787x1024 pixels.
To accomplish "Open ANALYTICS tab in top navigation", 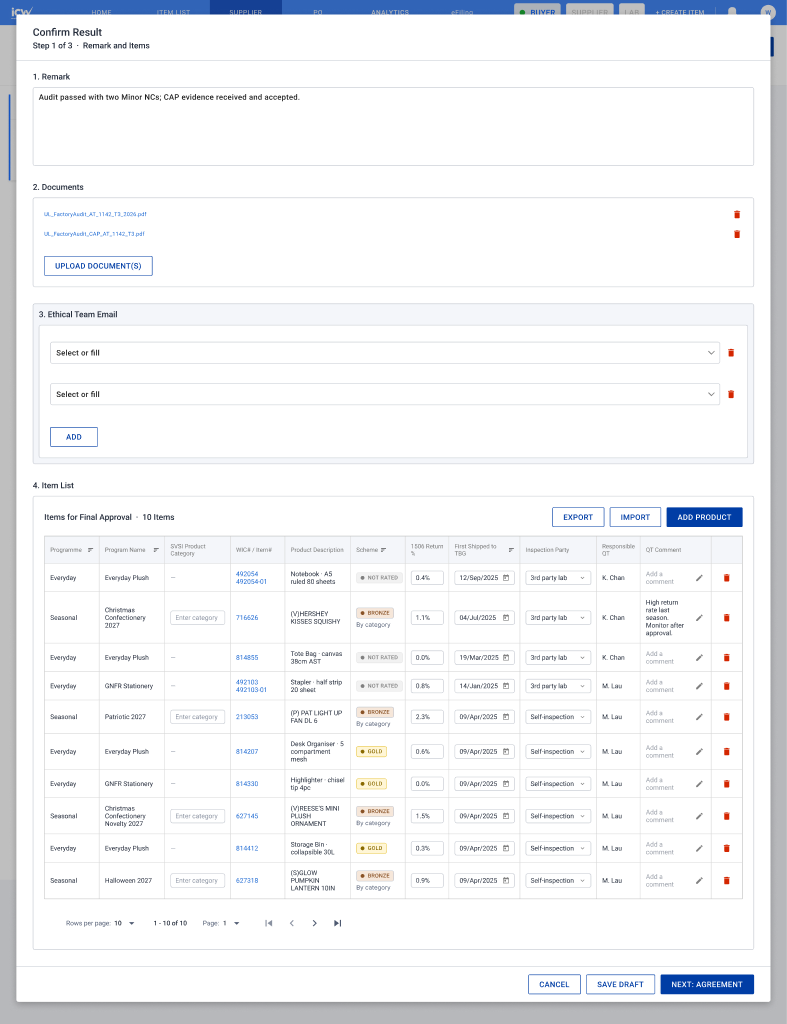I will pyautogui.click(x=390, y=12).
